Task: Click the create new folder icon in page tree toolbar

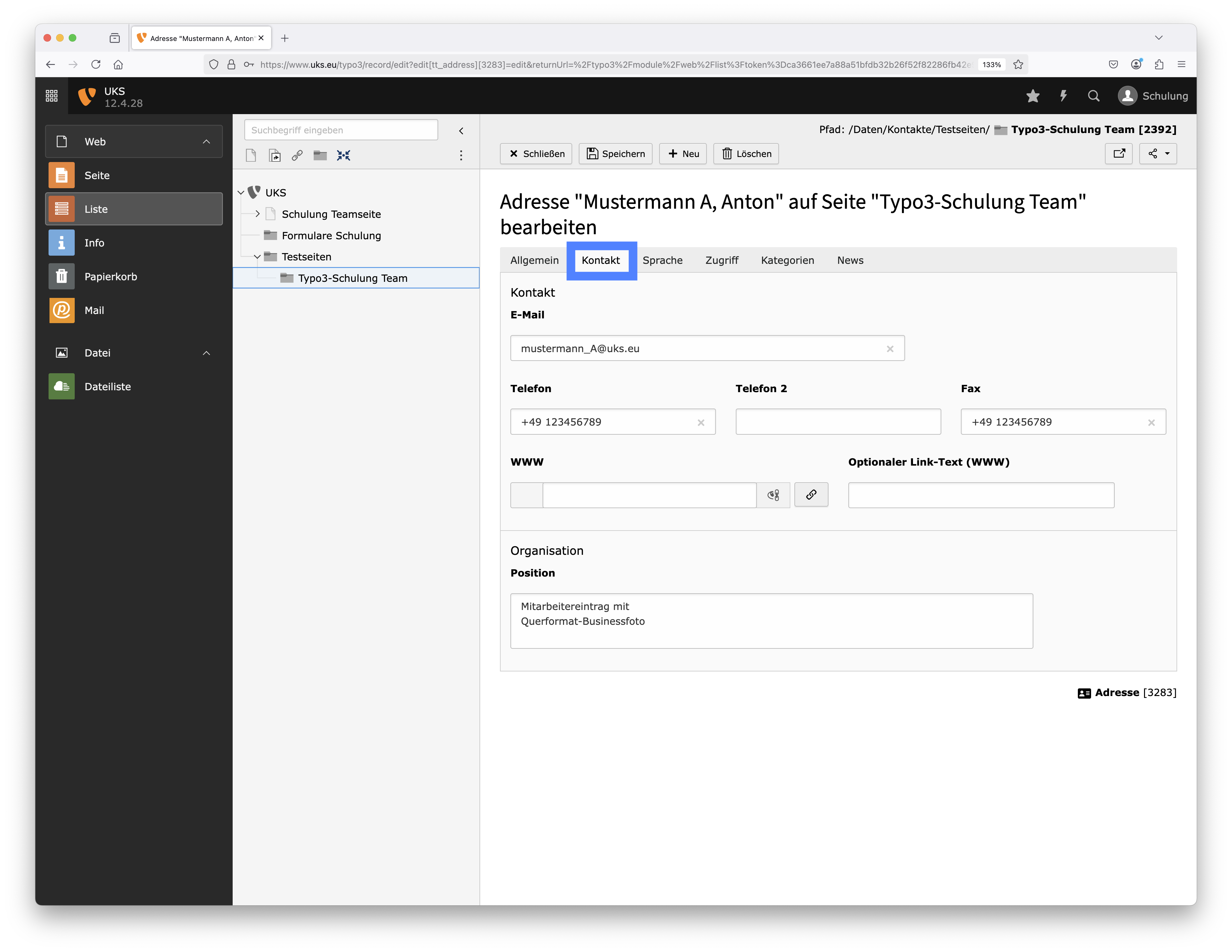Action: (x=320, y=155)
